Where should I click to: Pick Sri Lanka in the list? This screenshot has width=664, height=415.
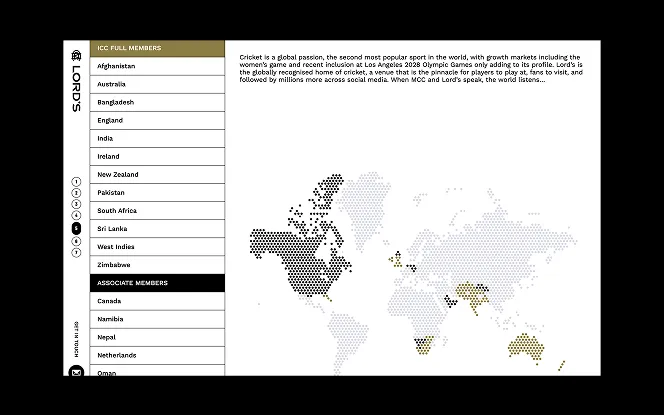coord(157,229)
